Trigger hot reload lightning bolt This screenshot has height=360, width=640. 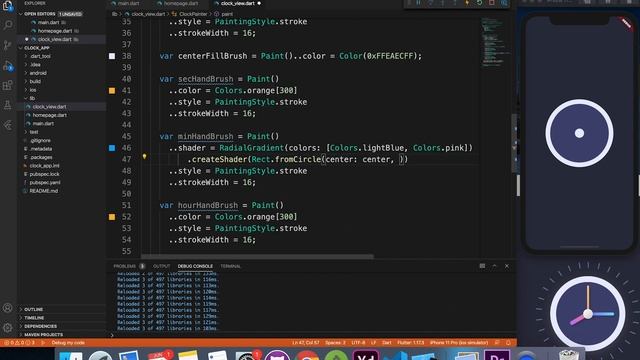point(467,3)
